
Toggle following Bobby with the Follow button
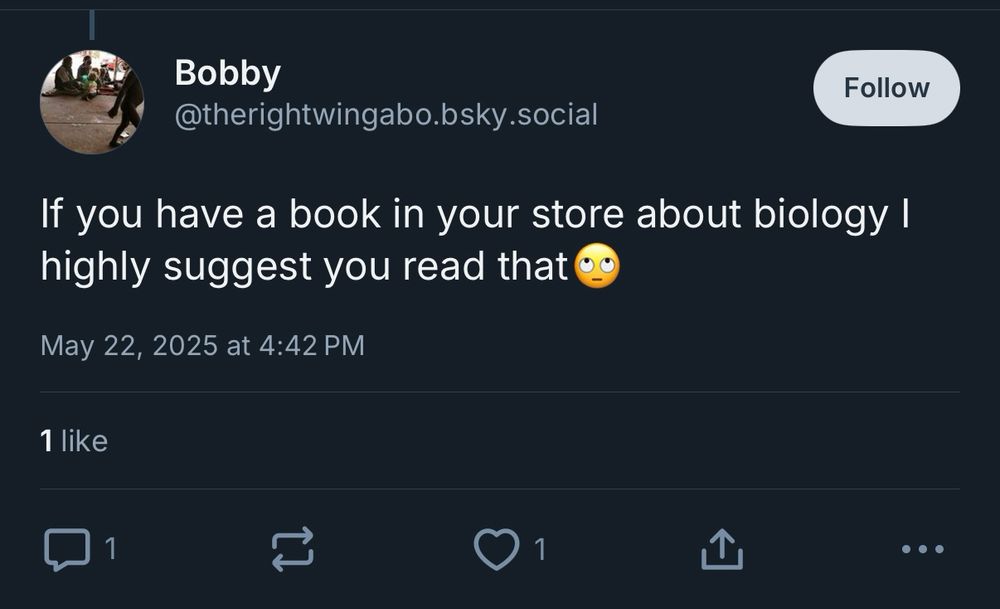(x=884, y=88)
